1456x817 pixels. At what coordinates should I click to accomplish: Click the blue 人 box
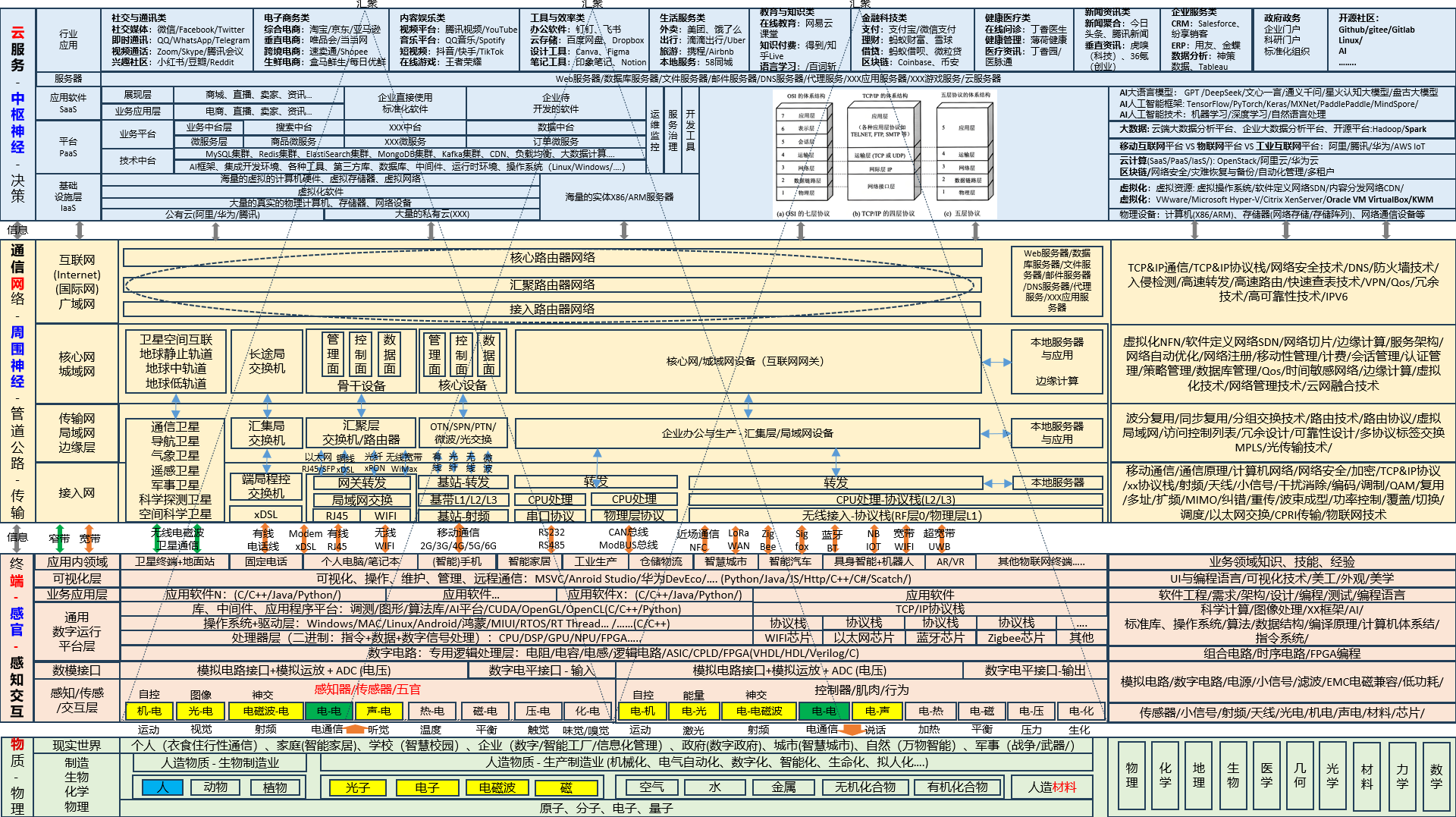tap(162, 787)
